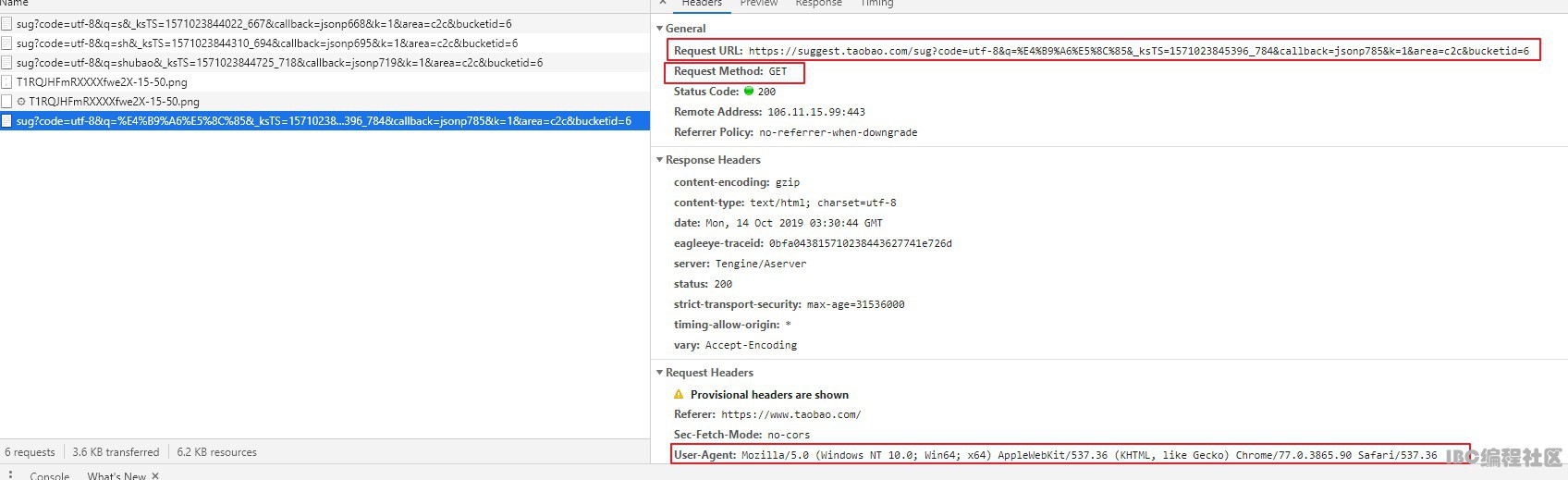
Task: Click the date header Mon, 14 Oct 2019
Action: point(778,223)
